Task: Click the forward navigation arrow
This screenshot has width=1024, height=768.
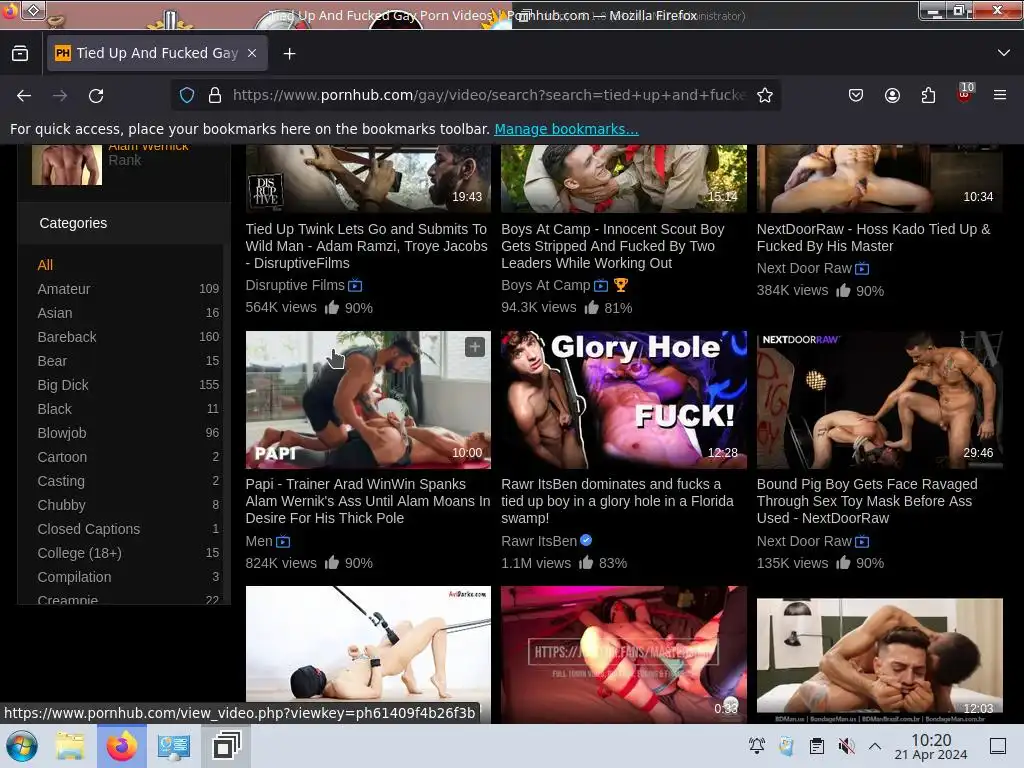Action: [60, 95]
